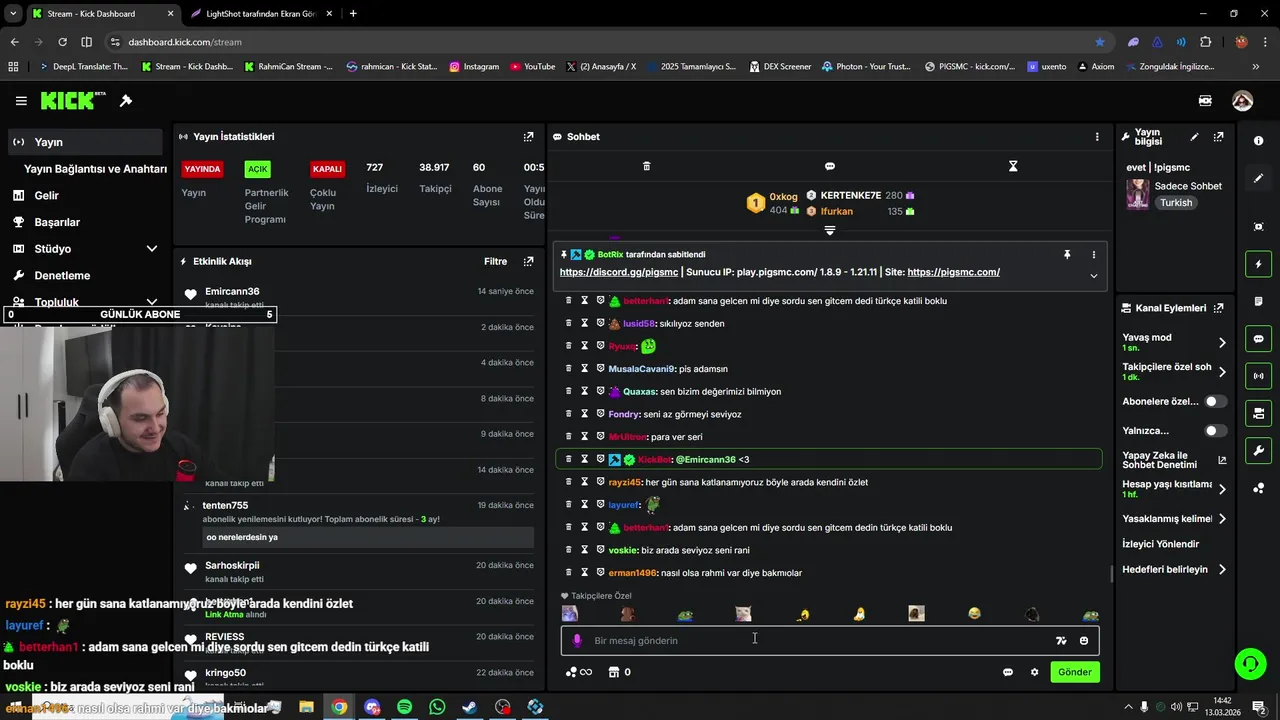Click the wrench icon in the right sidebar
Image resolution: width=1280 pixels, height=720 pixels.
(x=1258, y=451)
